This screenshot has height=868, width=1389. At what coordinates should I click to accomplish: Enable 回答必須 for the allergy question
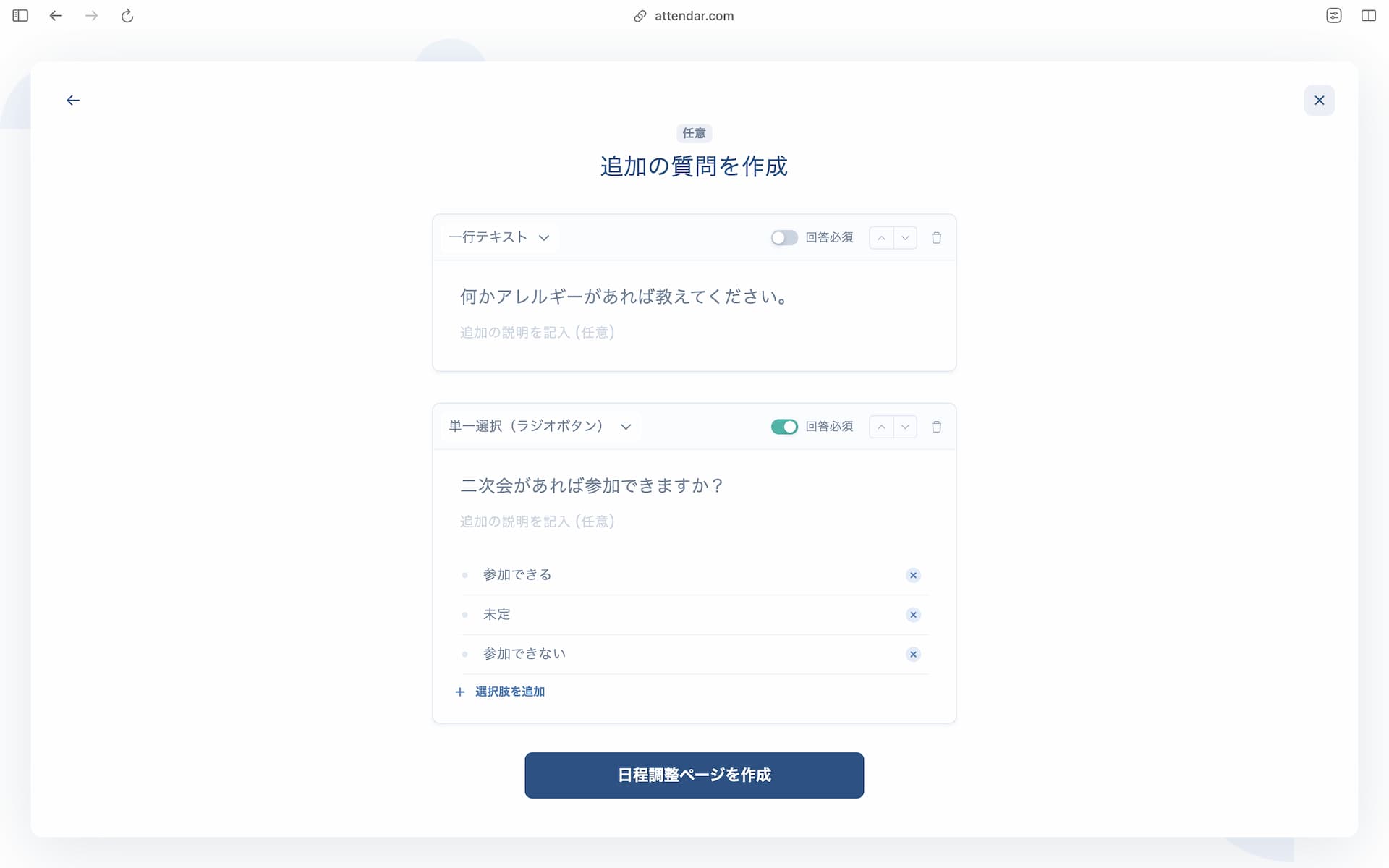coord(784,238)
